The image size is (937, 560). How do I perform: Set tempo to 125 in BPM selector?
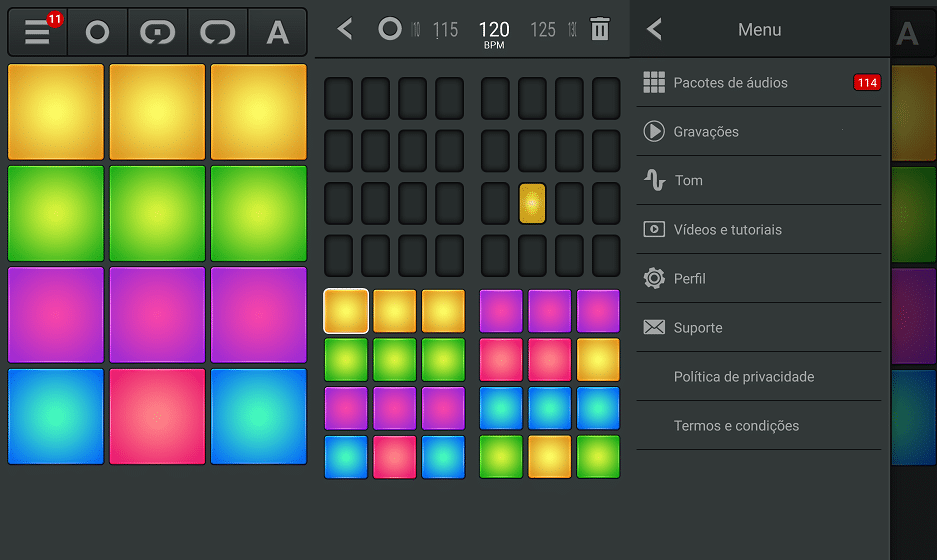pyautogui.click(x=542, y=30)
